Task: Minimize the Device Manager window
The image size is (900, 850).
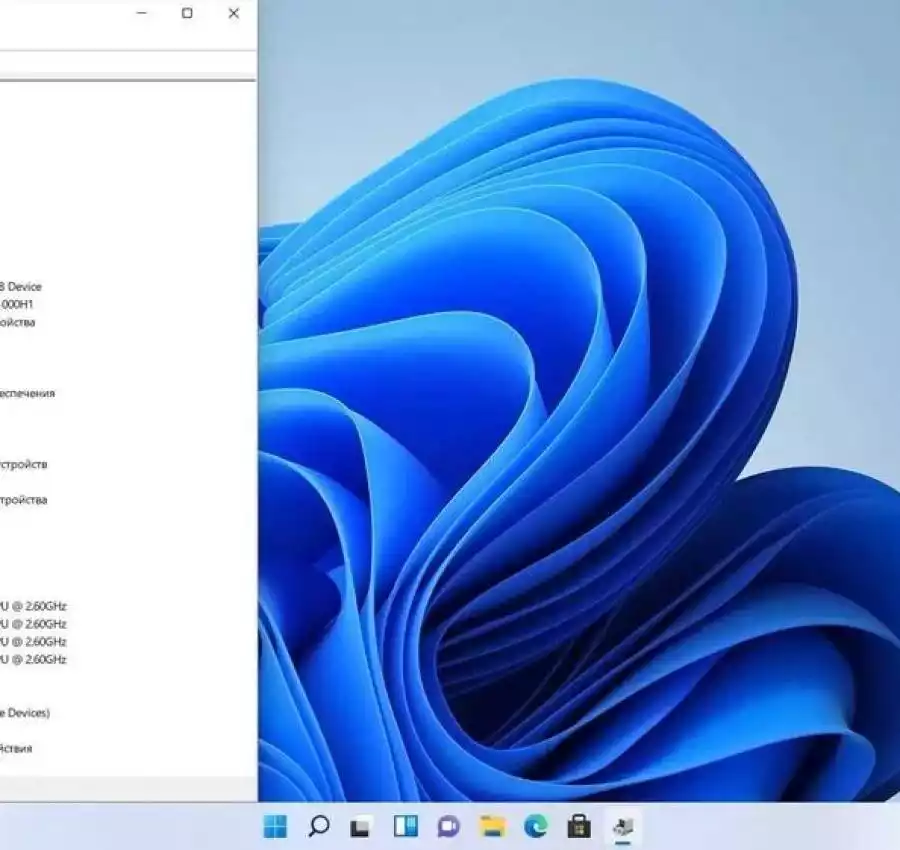Action: pyautogui.click(x=141, y=14)
